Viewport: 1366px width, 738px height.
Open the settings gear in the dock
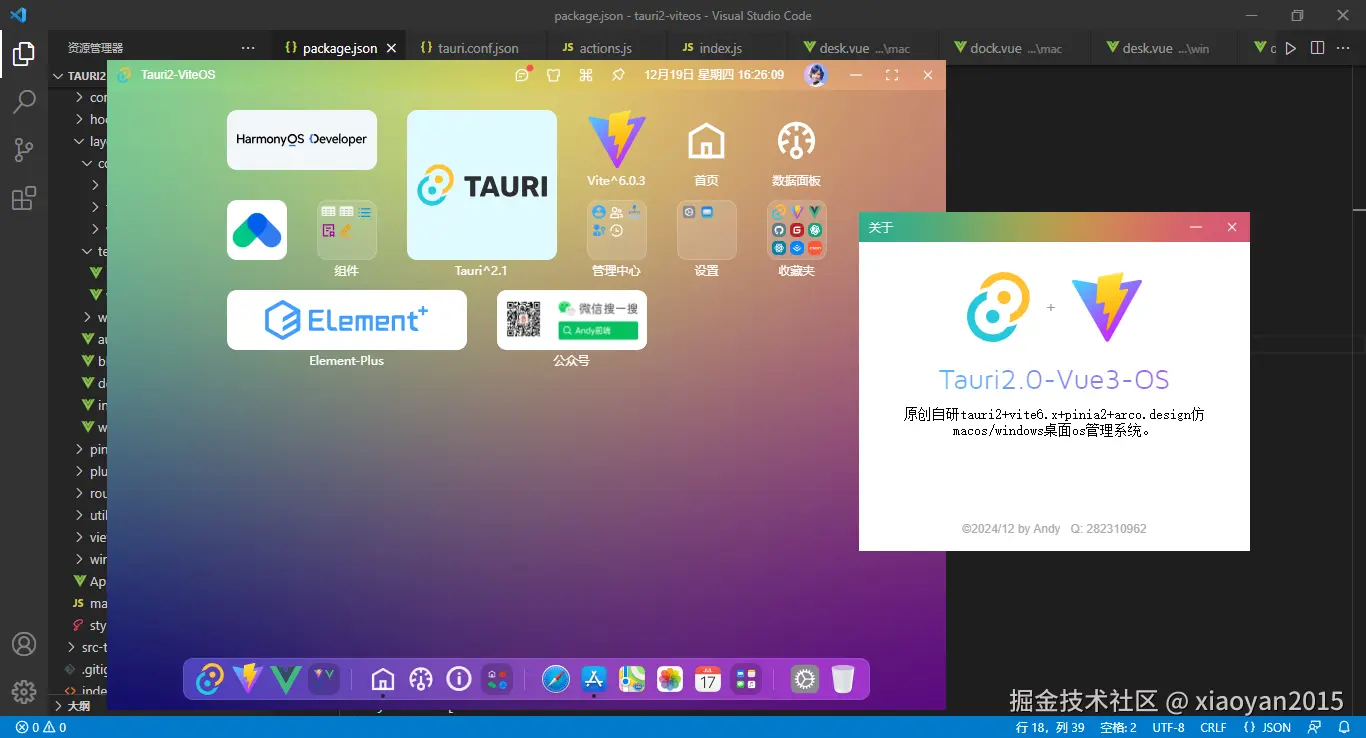805,680
